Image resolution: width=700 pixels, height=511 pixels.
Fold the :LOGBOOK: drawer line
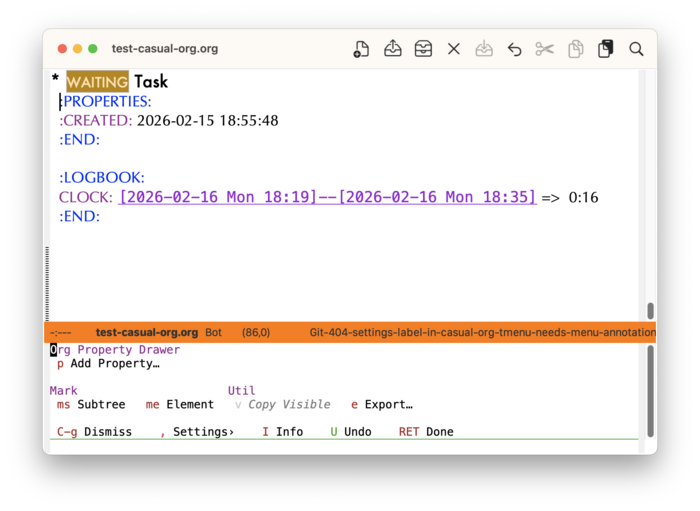101,178
